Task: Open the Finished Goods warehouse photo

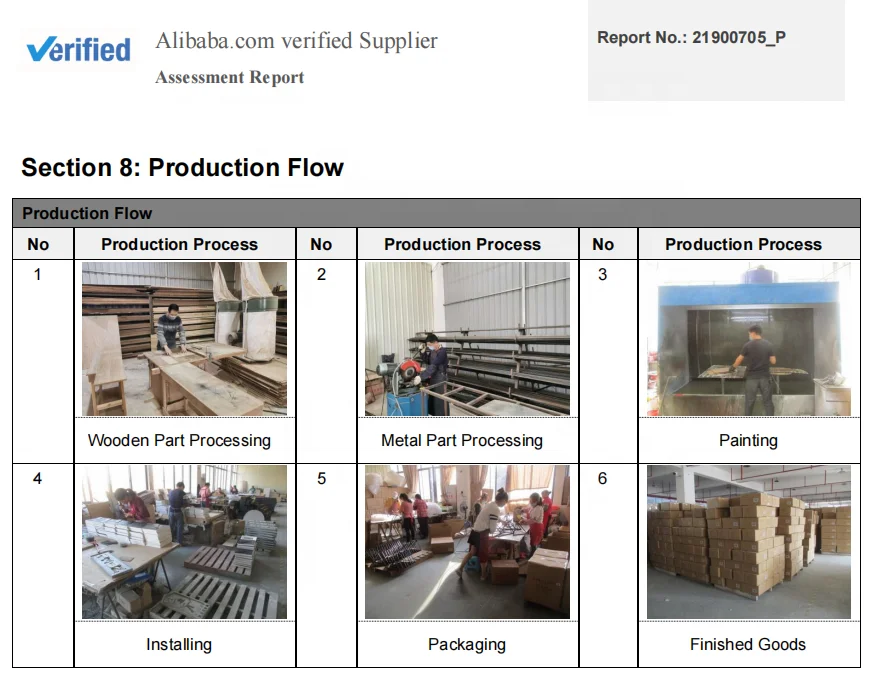Action: click(748, 541)
